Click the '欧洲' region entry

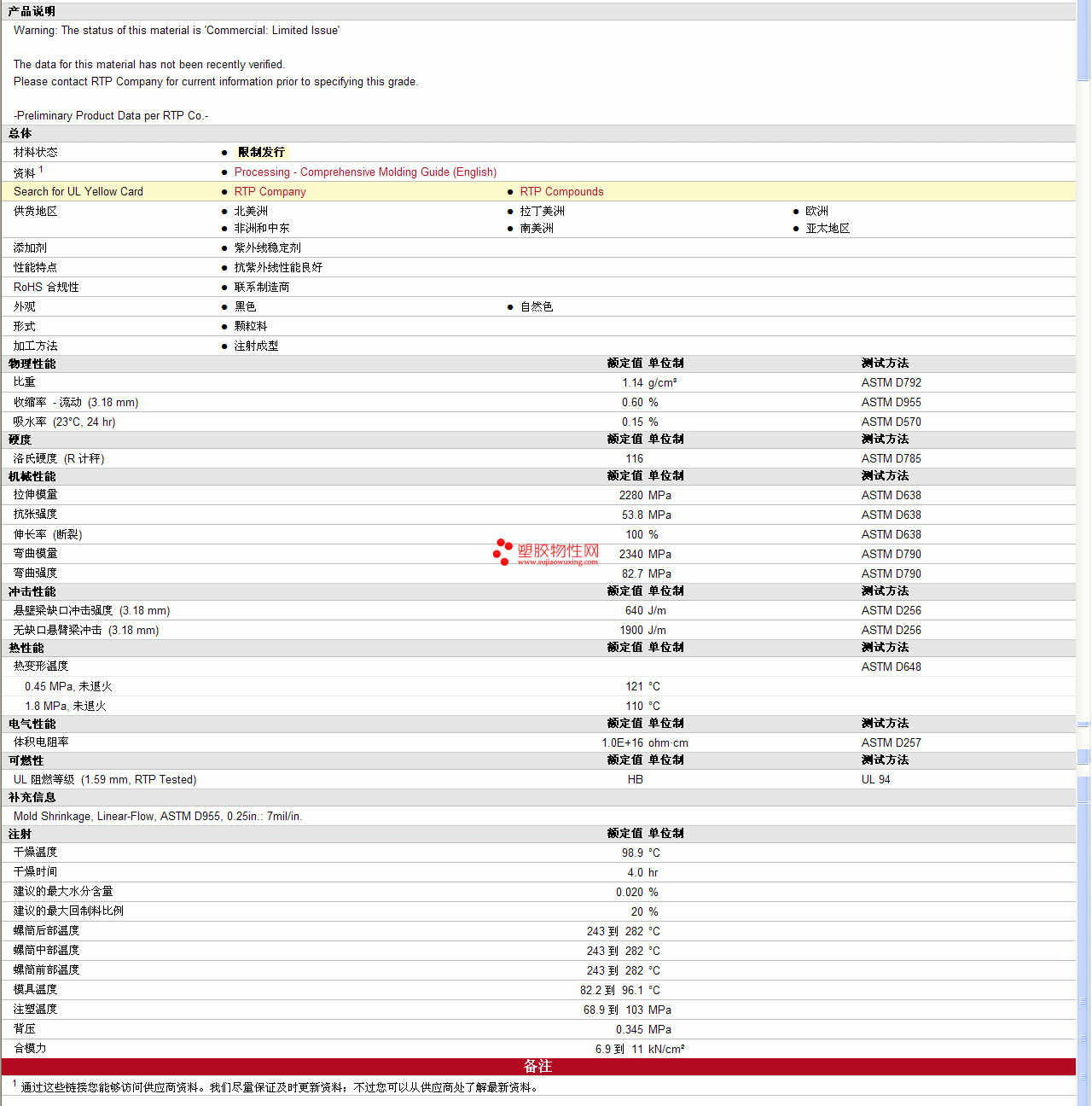(817, 212)
